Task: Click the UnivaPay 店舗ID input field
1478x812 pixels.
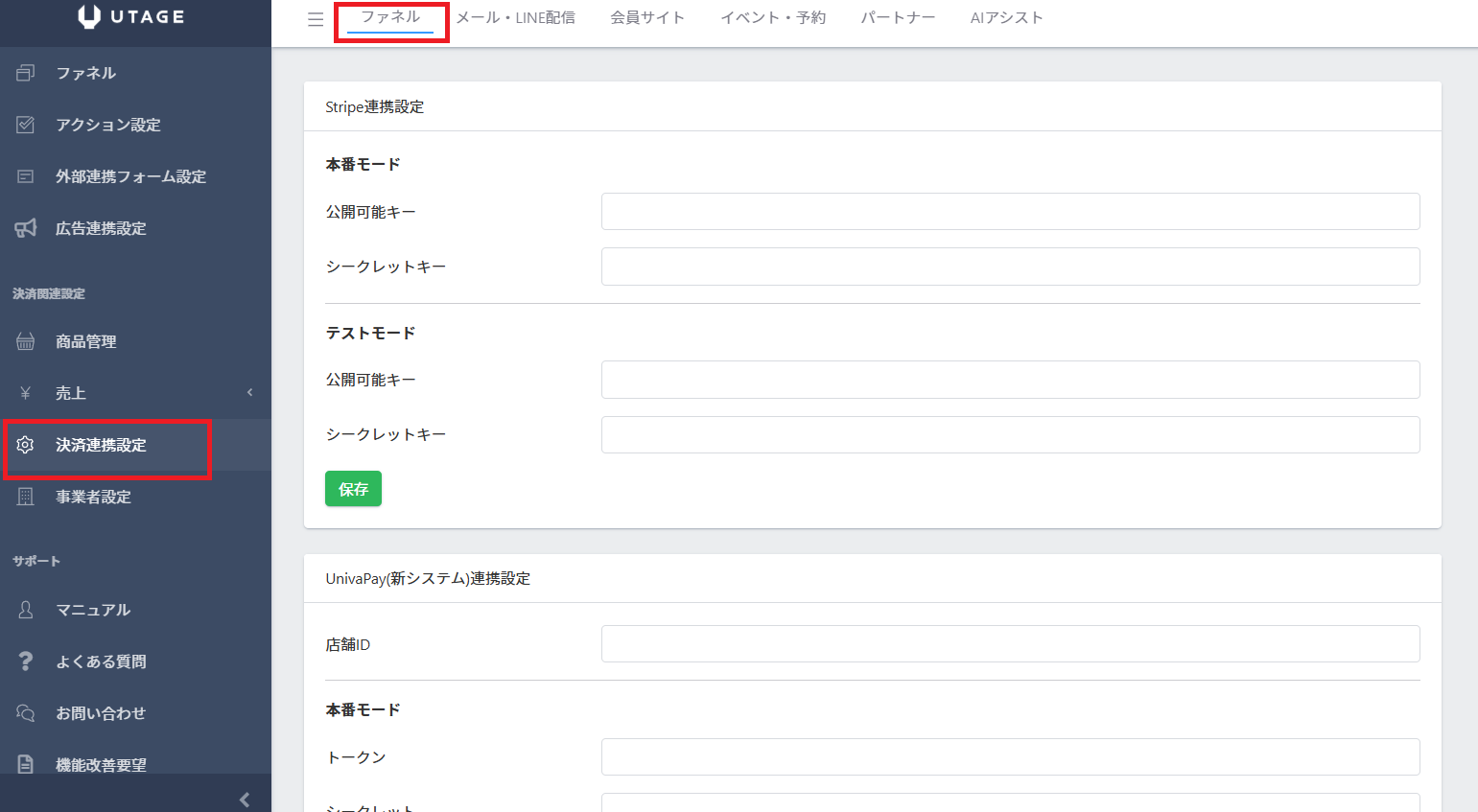Action: [1010, 644]
